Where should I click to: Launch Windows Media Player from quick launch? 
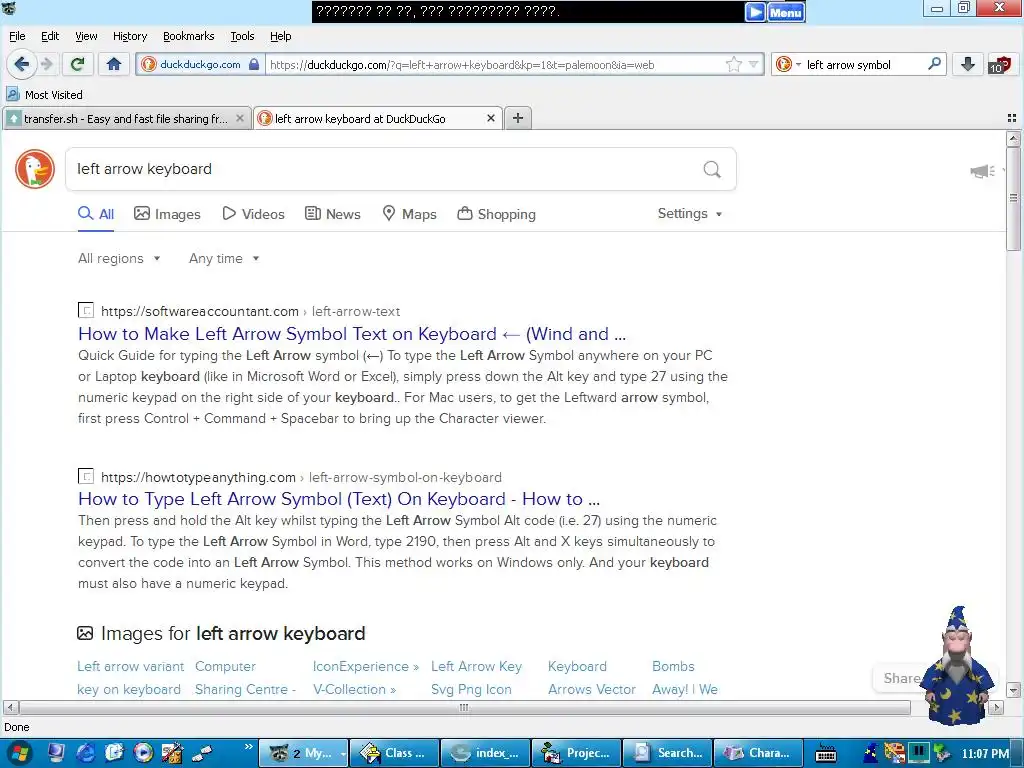(142, 753)
